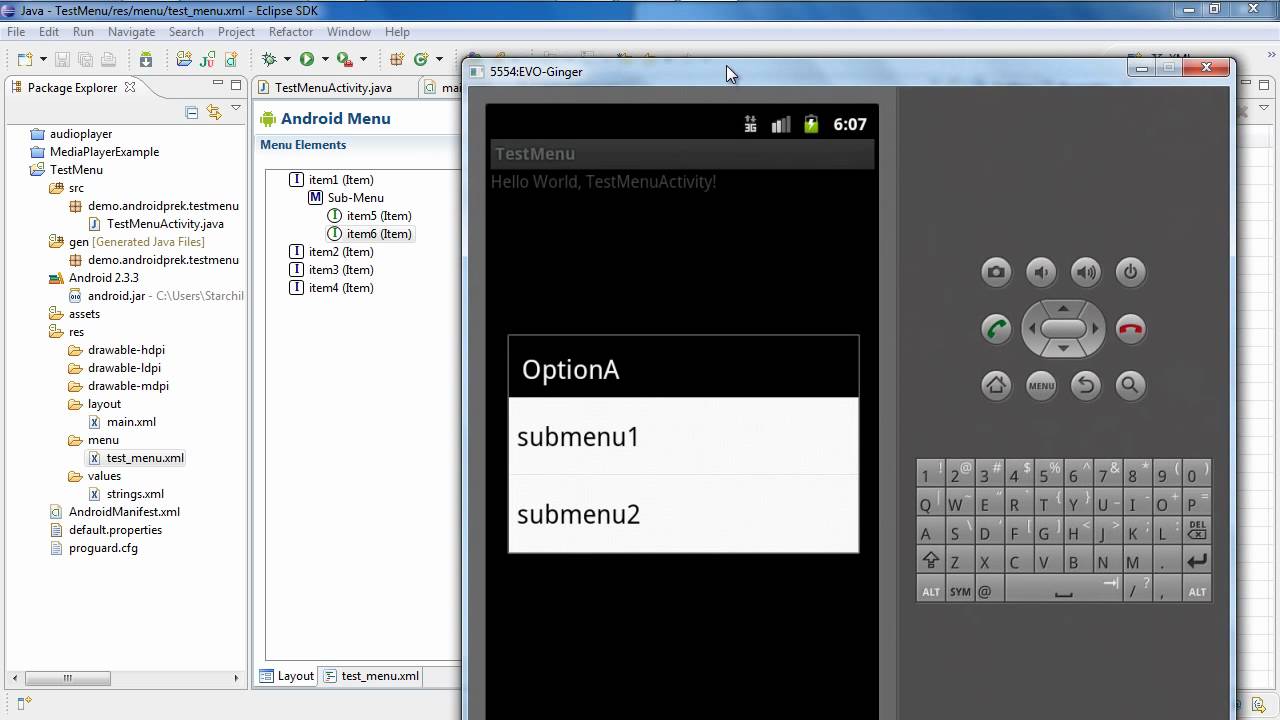
Task: Open the New Java Class dropdown arrow
Action: (x=439, y=60)
